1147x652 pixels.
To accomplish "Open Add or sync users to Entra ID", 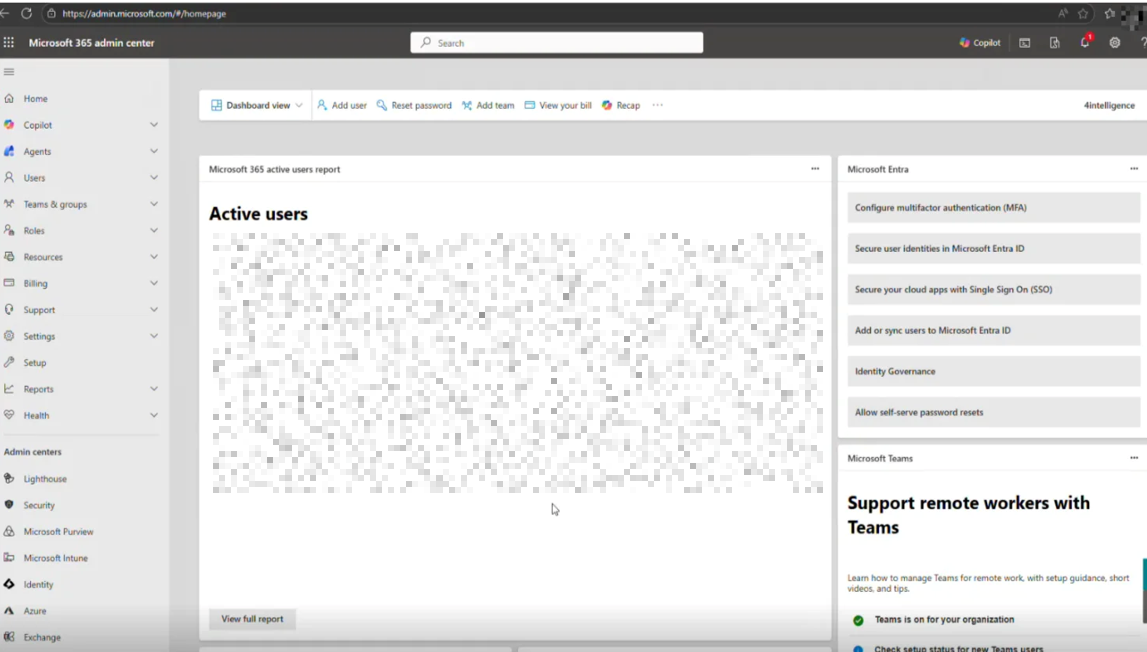I will (993, 331).
